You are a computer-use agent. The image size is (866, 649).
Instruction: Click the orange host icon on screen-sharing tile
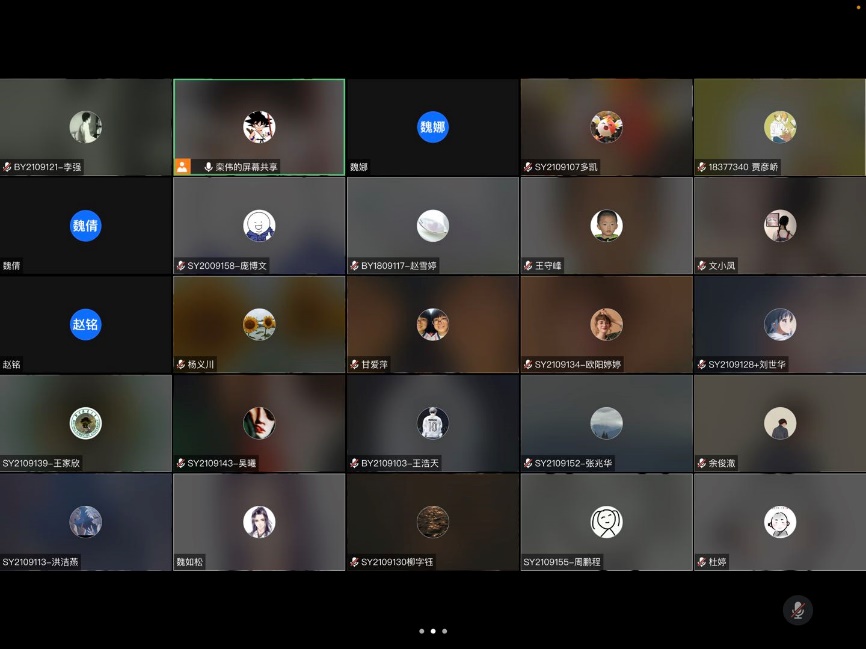pyautogui.click(x=182, y=167)
